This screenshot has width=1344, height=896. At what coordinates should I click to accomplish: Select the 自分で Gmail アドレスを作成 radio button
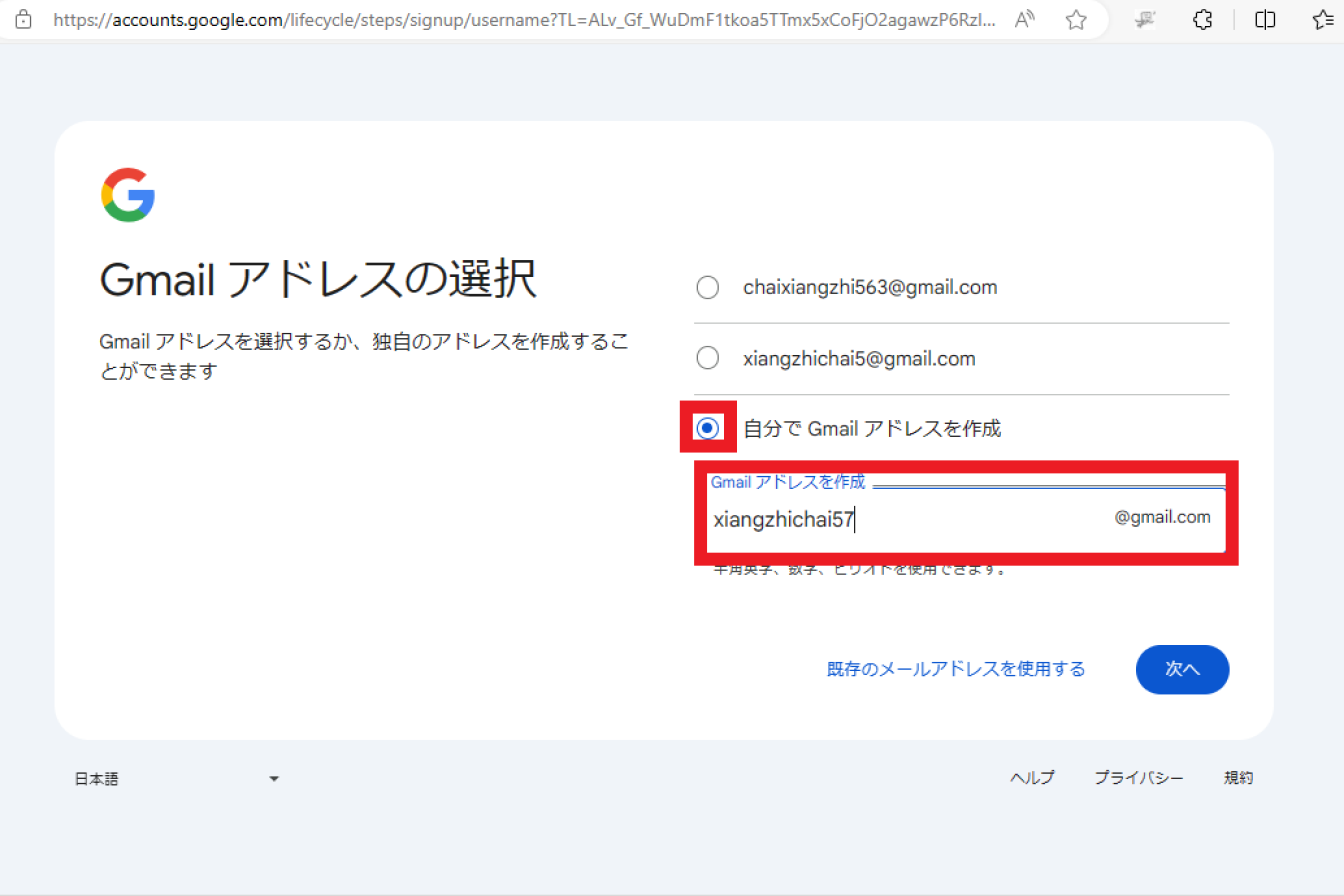708,428
